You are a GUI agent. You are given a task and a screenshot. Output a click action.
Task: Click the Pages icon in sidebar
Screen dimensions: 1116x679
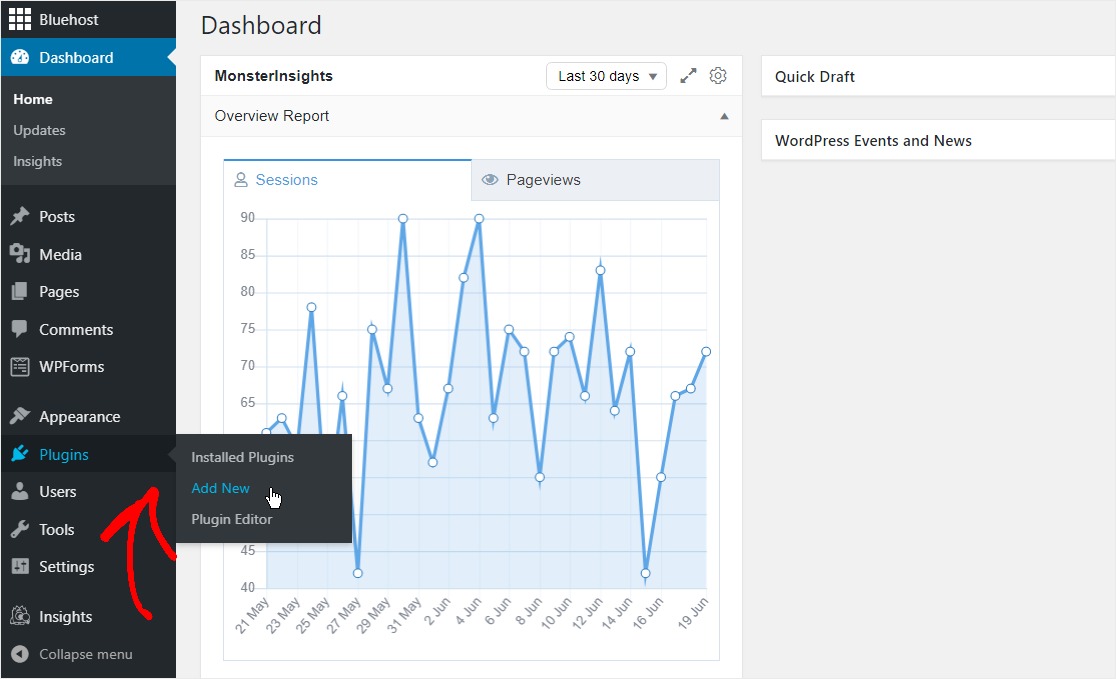point(20,291)
